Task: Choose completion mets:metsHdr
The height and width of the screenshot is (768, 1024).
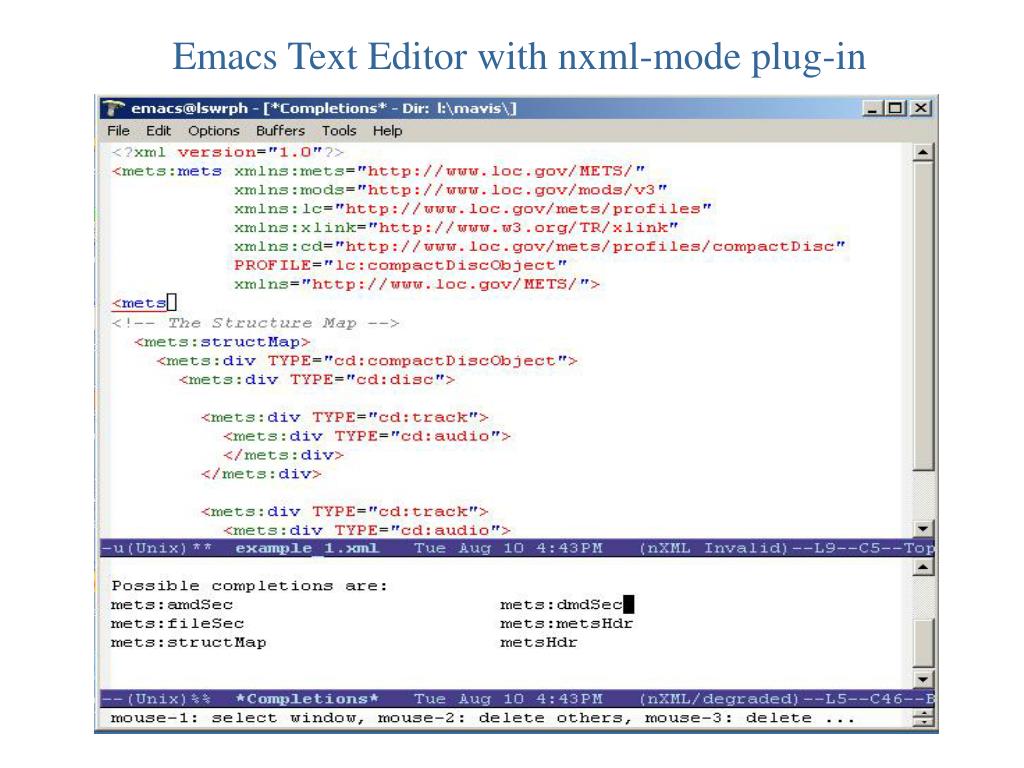Action: (566, 624)
